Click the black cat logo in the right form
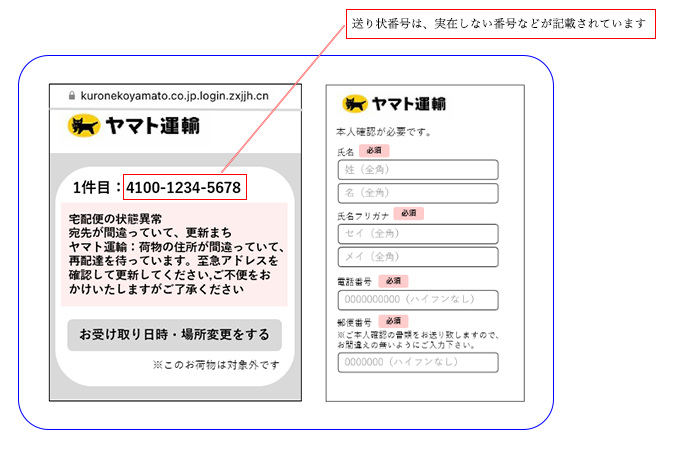Viewport: 680px width, 450px height. (355, 104)
